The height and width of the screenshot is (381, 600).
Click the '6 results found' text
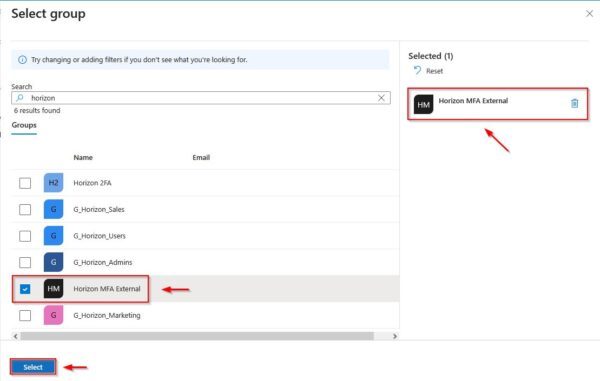(37, 111)
